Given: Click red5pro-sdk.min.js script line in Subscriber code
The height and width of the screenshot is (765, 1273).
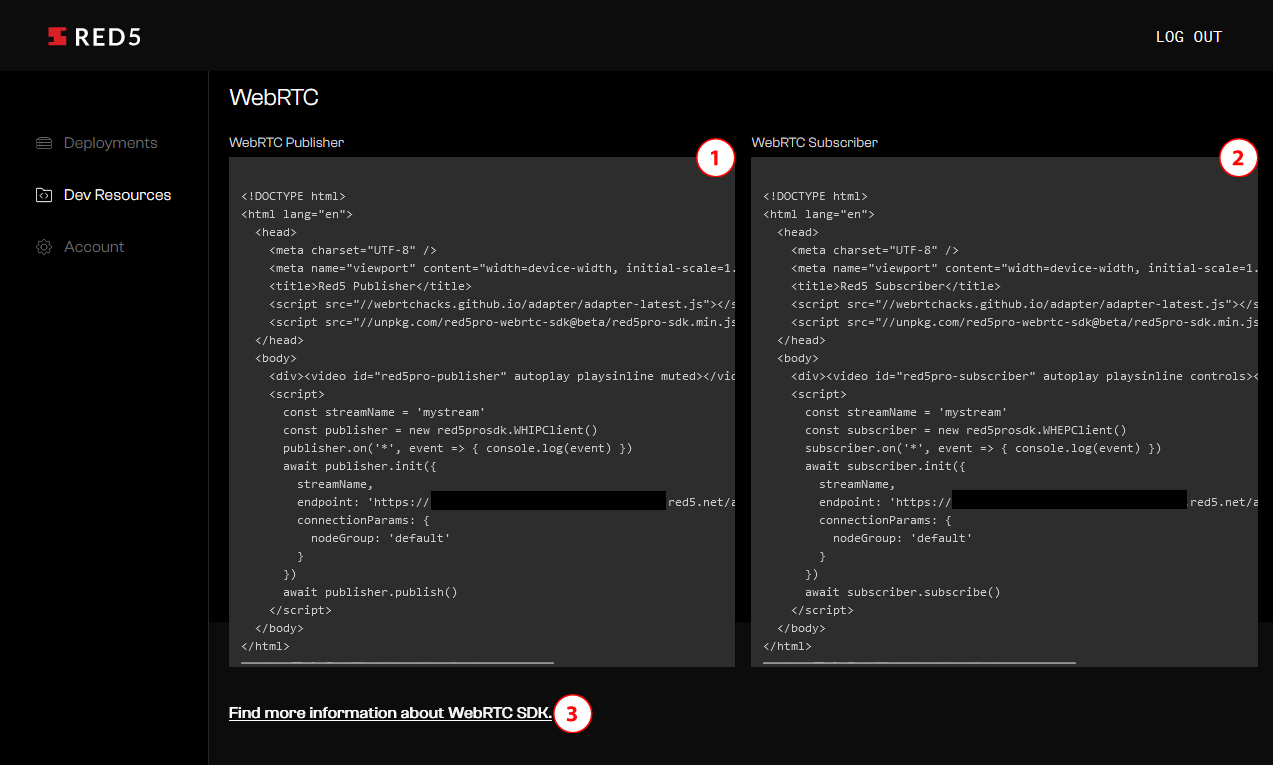Looking at the screenshot, I should pyautogui.click(x=1024, y=322).
